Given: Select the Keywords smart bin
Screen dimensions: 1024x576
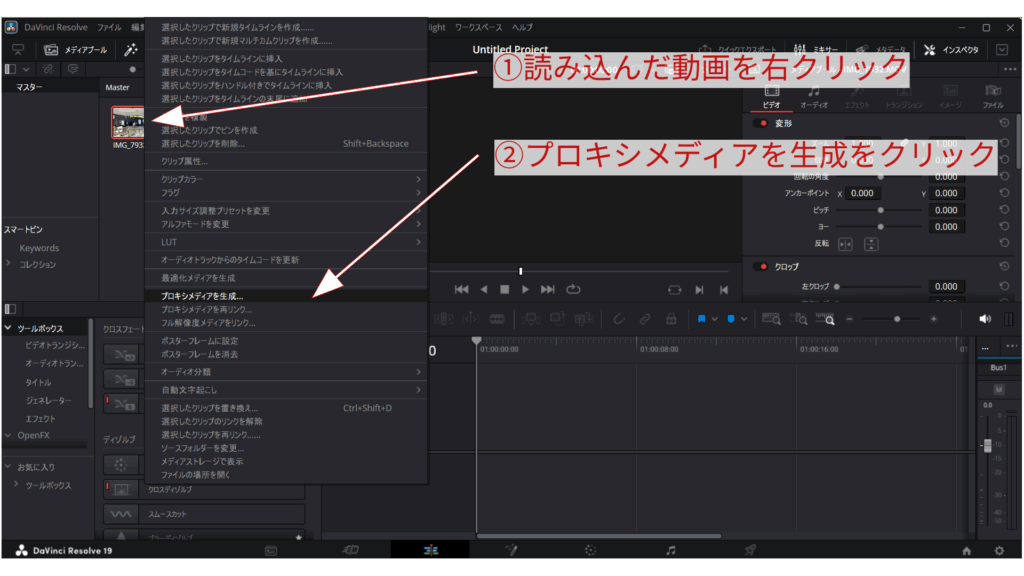Looking at the screenshot, I should (x=39, y=248).
